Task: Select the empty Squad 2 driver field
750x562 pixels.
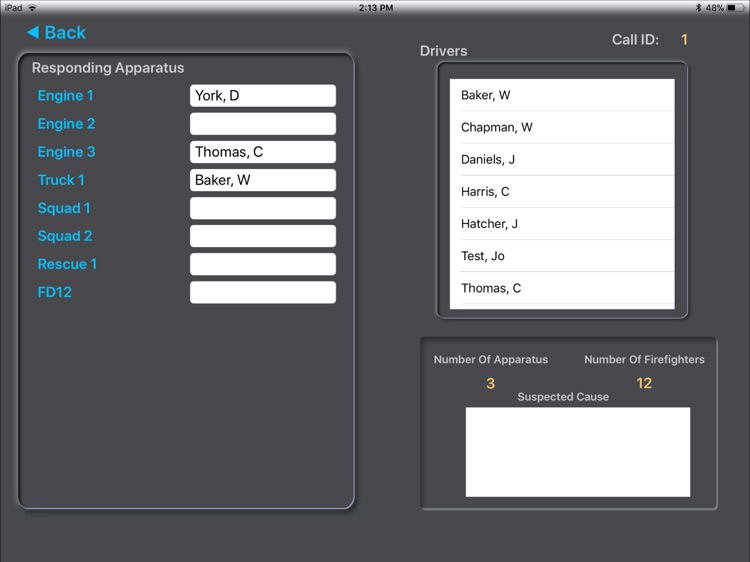Action: [x=263, y=236]
